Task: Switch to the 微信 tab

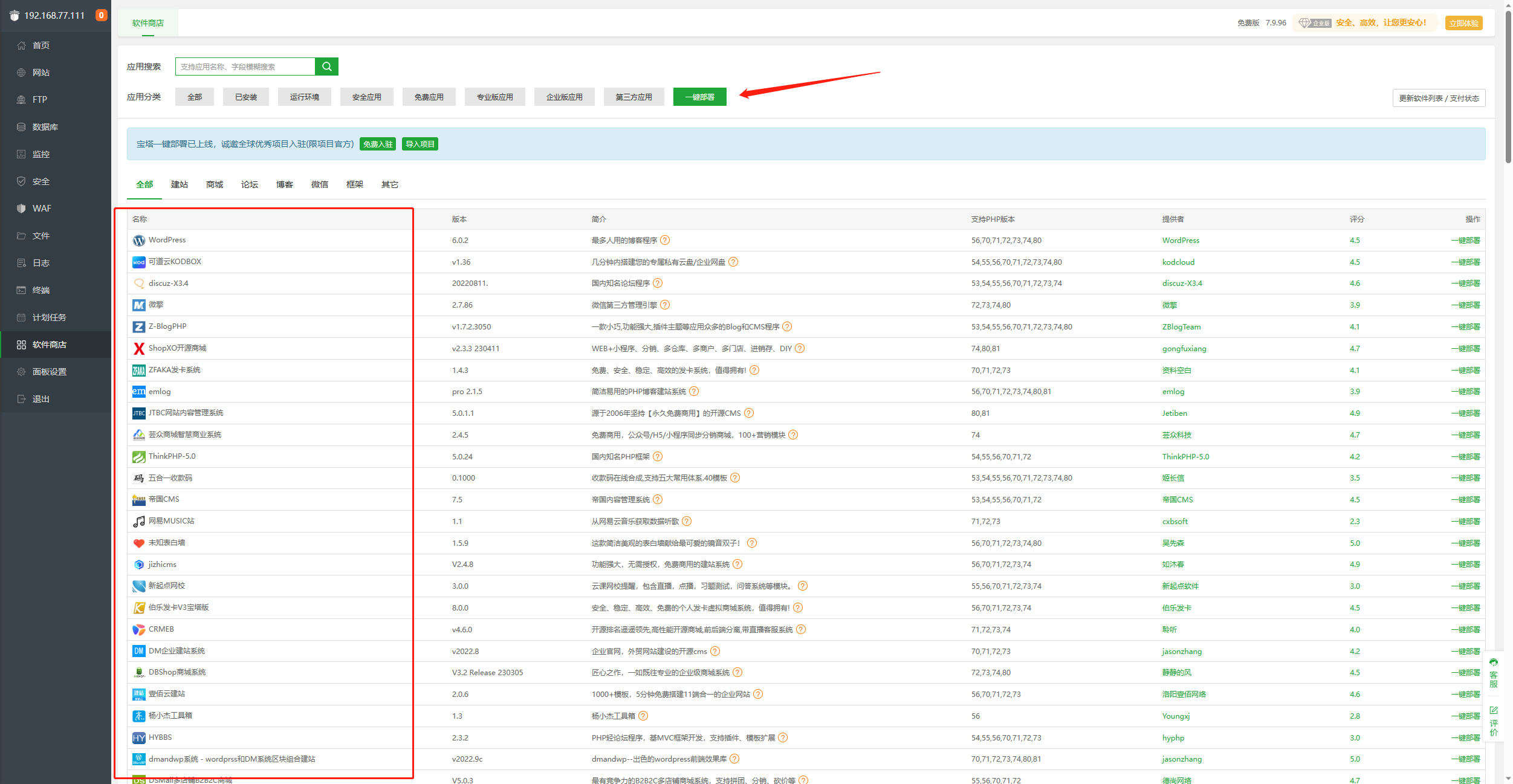Action: [x=320, y=184]
